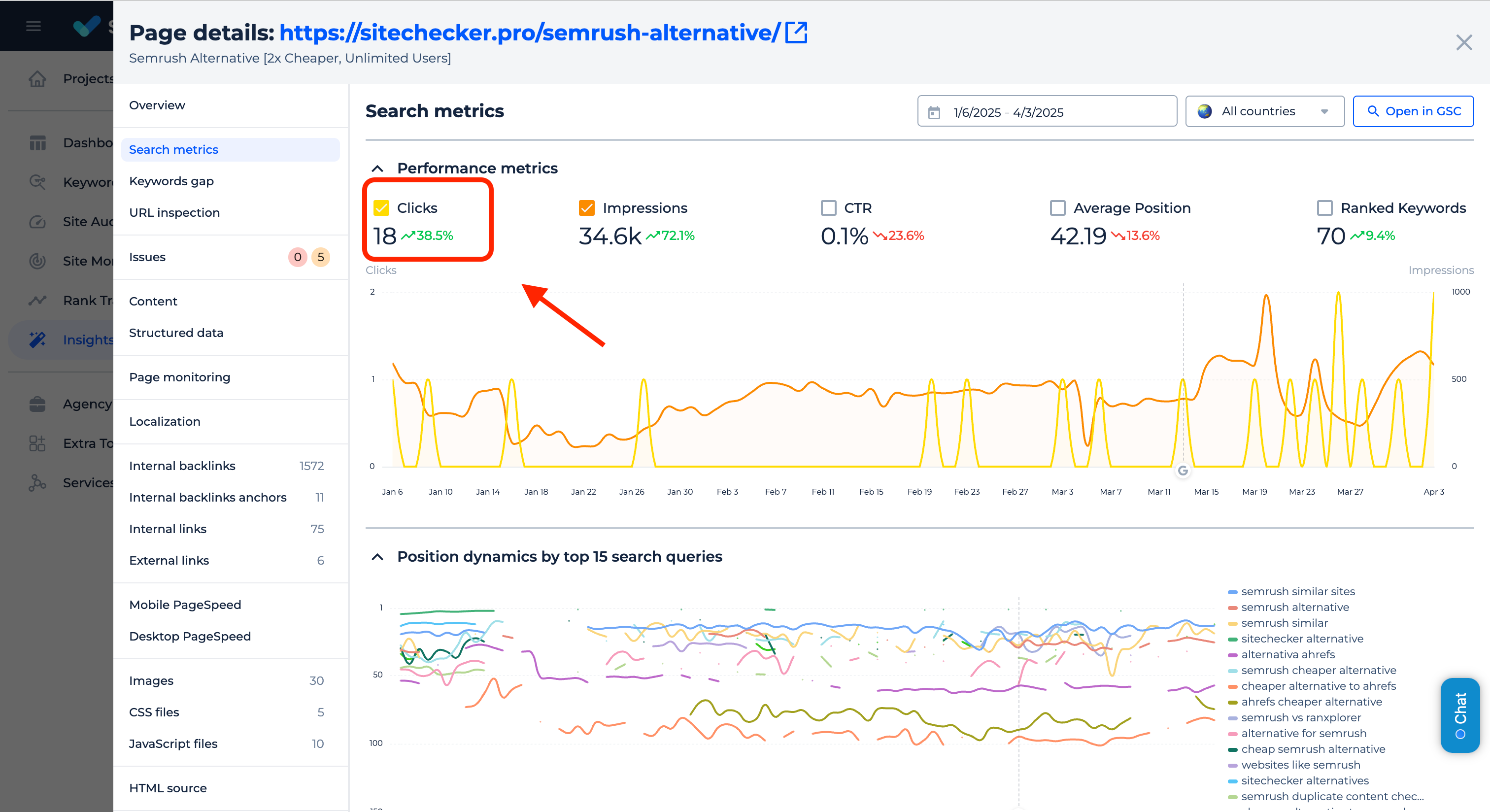The width and height of the screenshot is (1490, 812).
Task: Open Structured data
Action: point(176,333)
